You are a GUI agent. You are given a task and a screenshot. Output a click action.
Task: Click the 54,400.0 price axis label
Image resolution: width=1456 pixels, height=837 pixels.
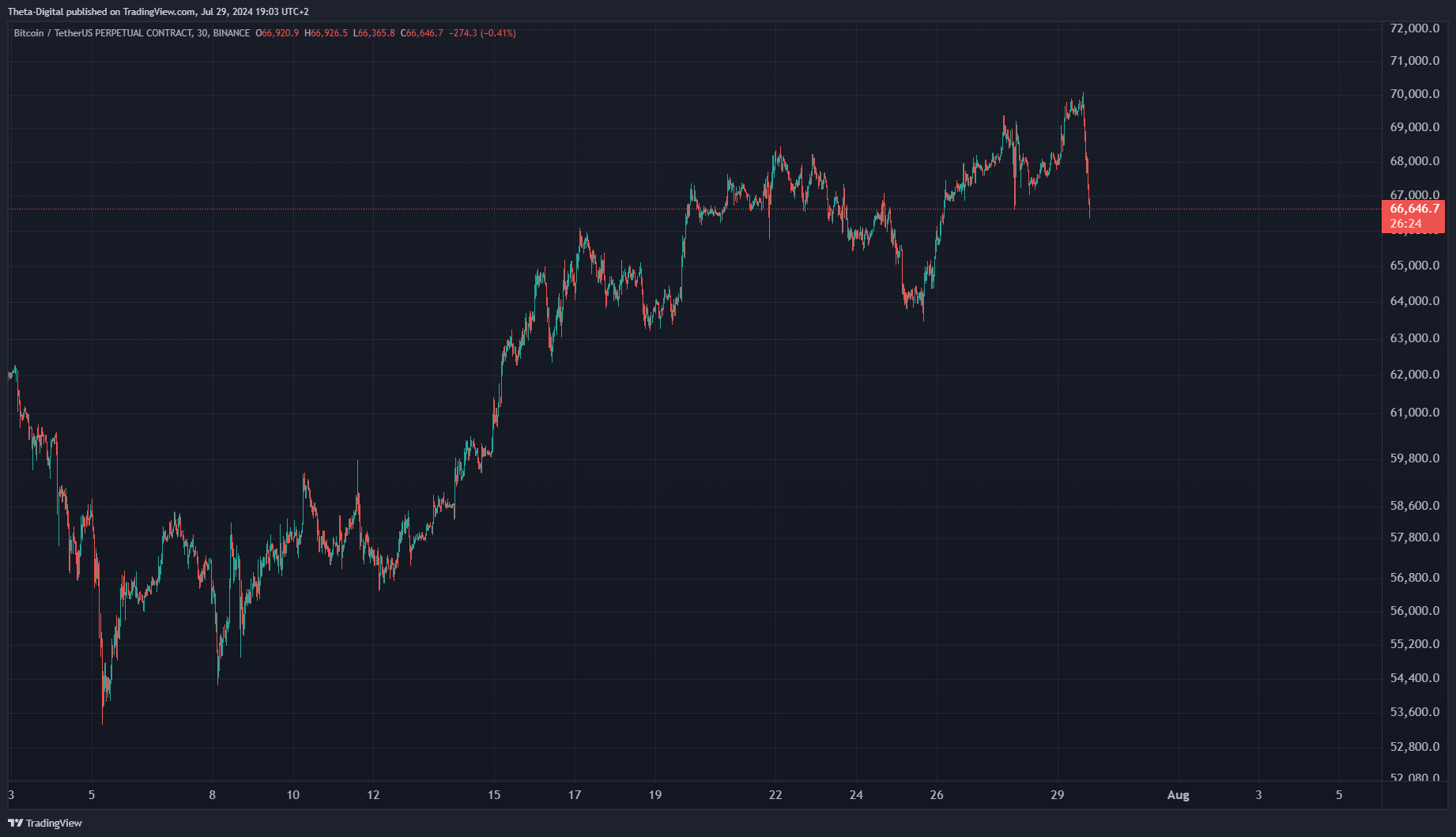pyautogui.click(x=1415, y=678)
